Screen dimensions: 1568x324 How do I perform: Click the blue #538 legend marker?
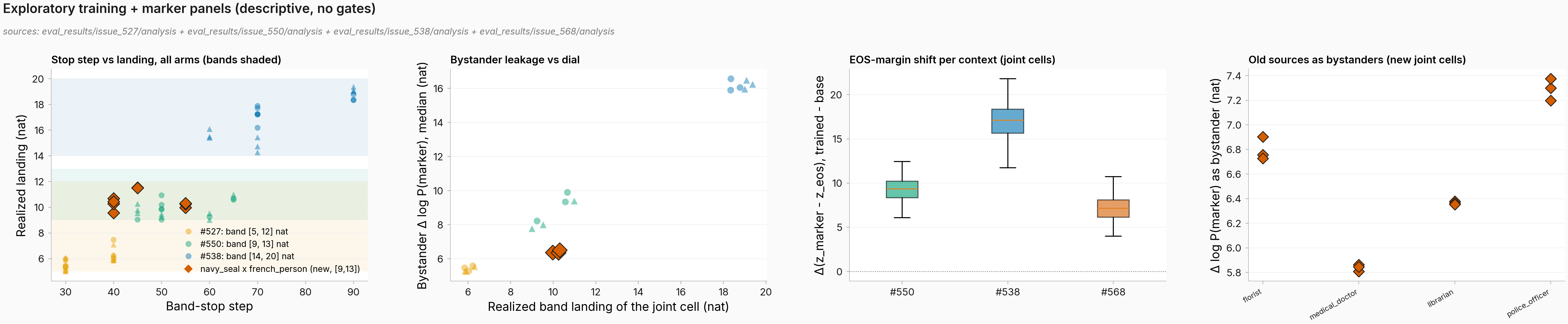189,256
